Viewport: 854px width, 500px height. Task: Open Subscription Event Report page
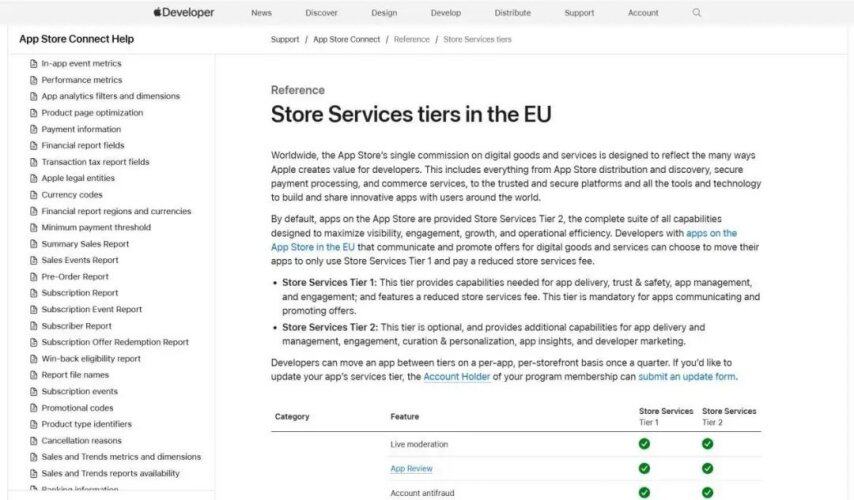pyautogui.click(x=92, y=309)
